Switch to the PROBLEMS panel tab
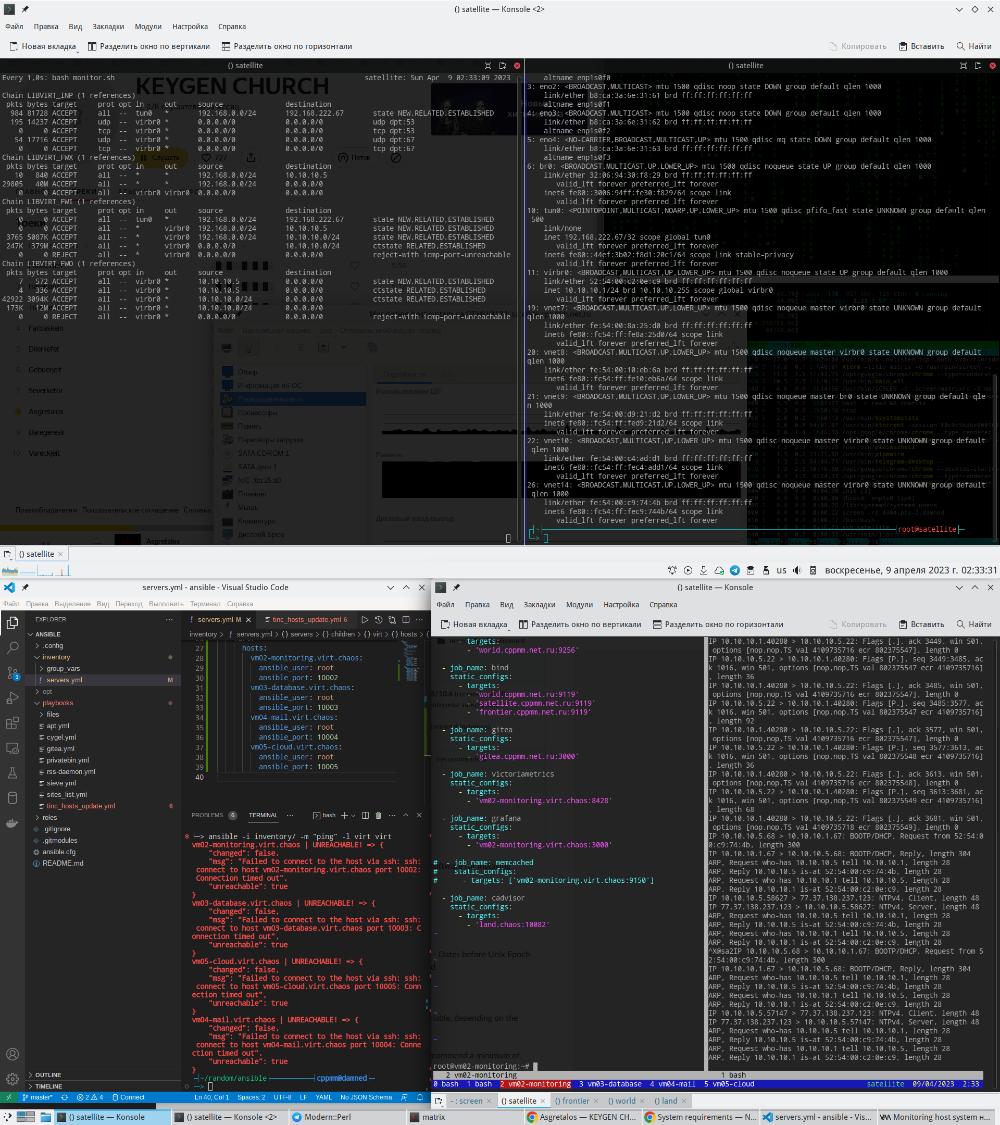Image resolution: width=1000 pixels, height=1125 pixels. [207, 815]
